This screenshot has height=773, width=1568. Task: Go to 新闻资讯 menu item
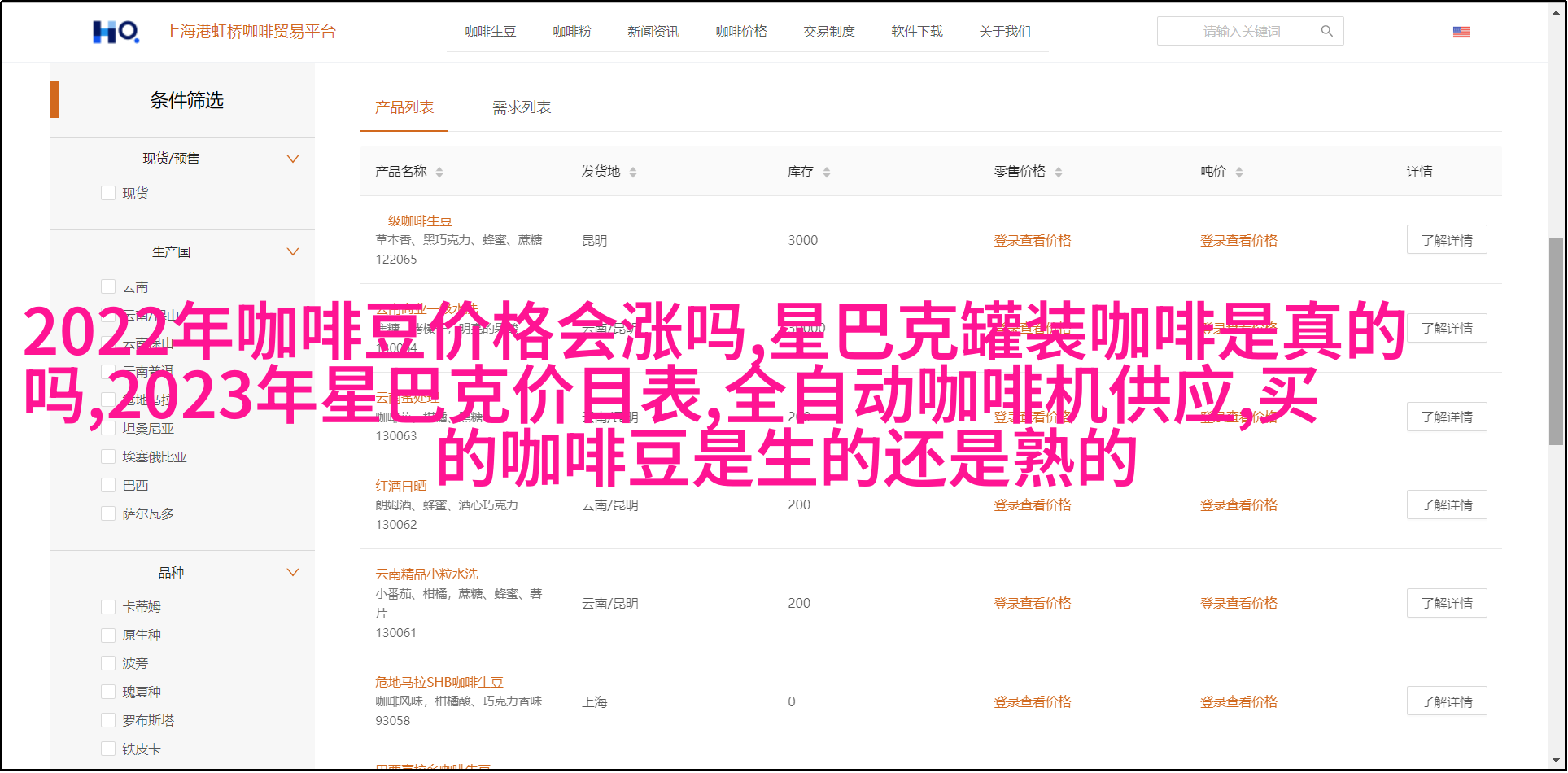click(653, 32)
